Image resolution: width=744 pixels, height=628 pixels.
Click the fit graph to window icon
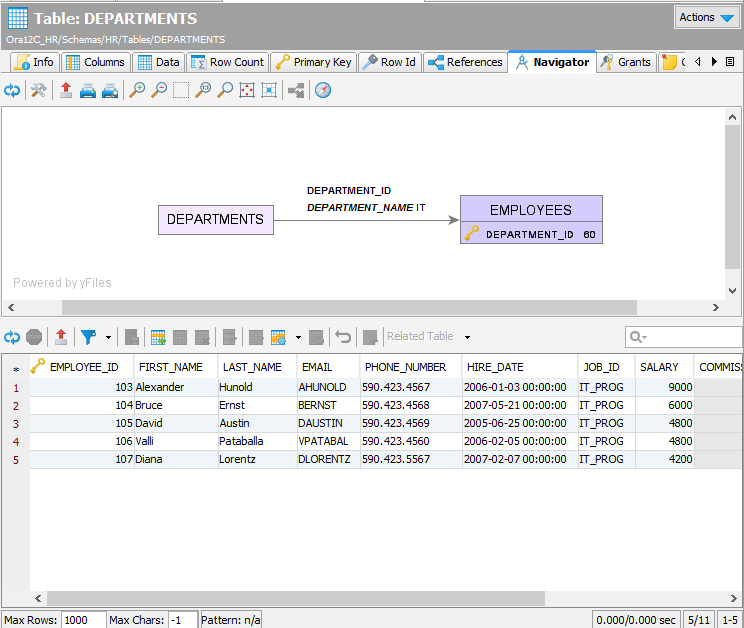tap(247, 90)
